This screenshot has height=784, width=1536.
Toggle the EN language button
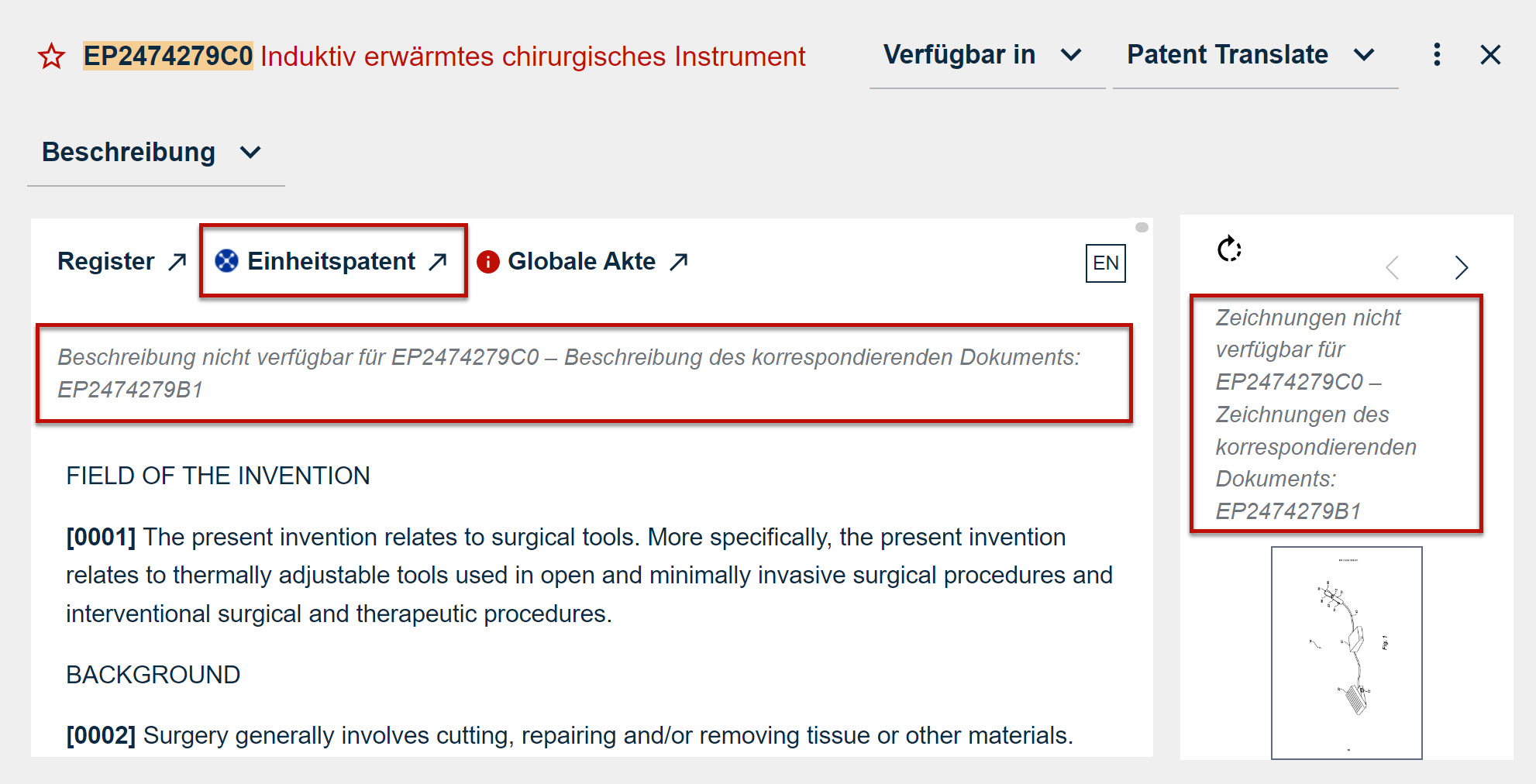pos(1105,263)
